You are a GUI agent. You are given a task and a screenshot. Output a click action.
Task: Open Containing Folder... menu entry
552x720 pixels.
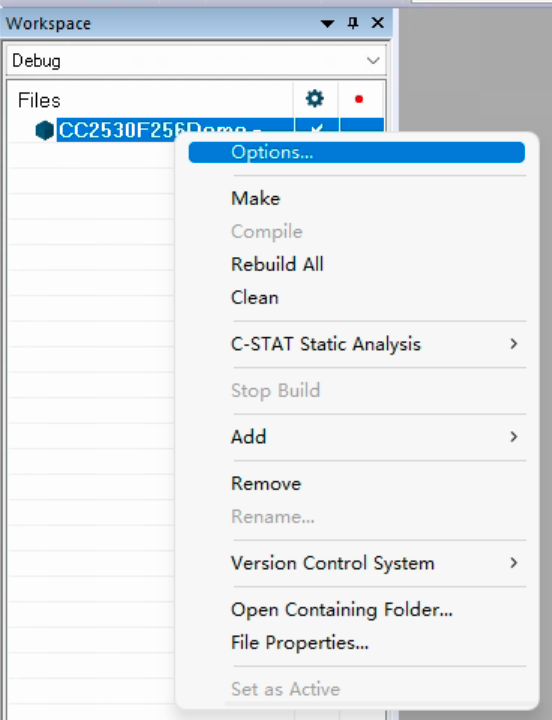[357, 609]
